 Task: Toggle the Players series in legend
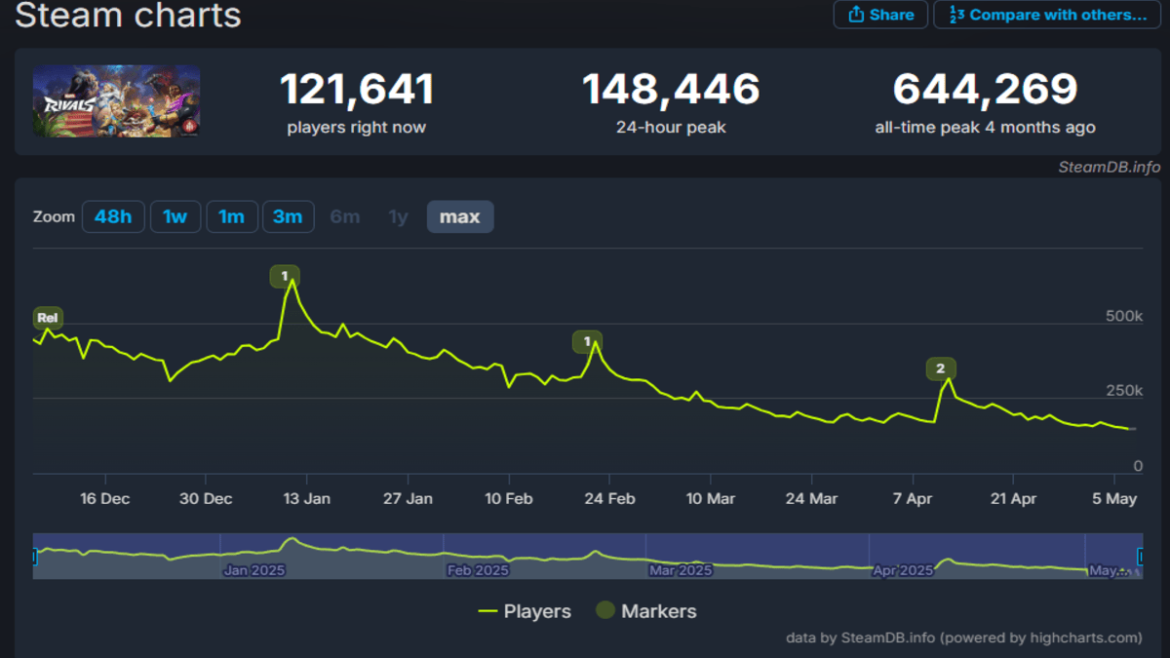pos(524,611)
